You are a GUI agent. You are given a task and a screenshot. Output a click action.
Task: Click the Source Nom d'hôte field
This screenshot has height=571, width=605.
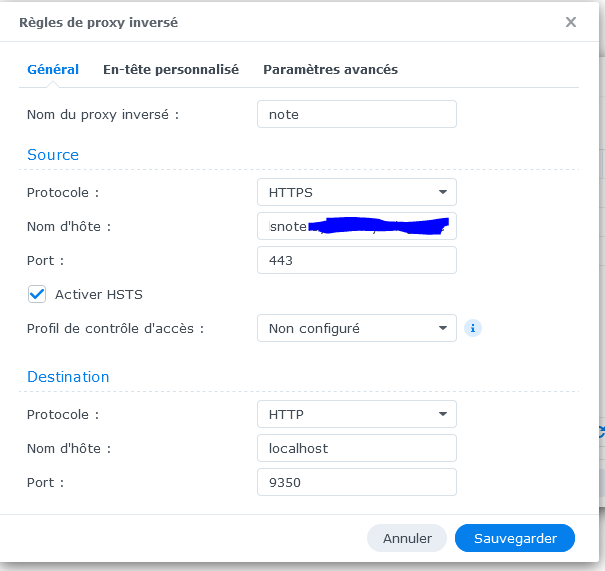pyautogui.click(x=356, y=226)
